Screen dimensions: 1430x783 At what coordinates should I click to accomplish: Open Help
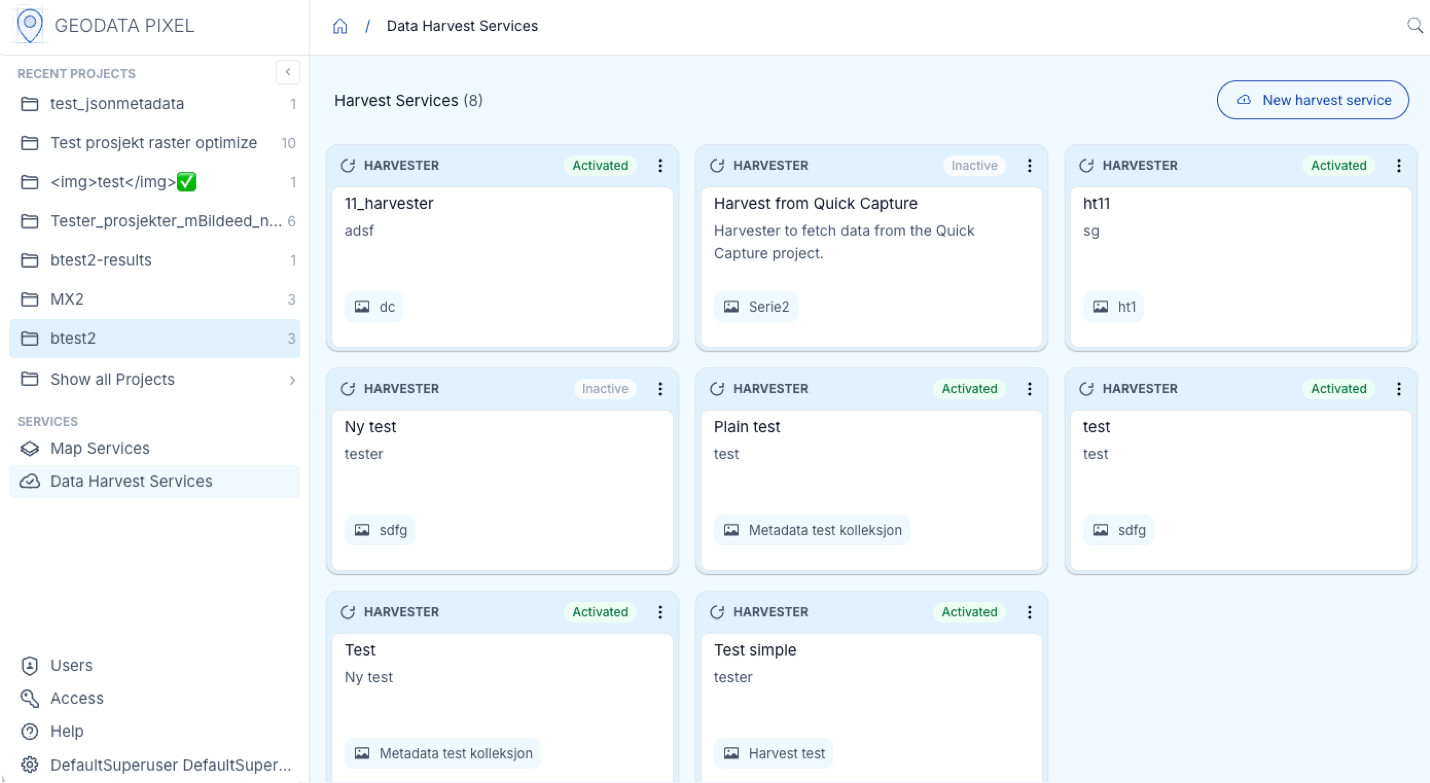click(x=154, y=732)
